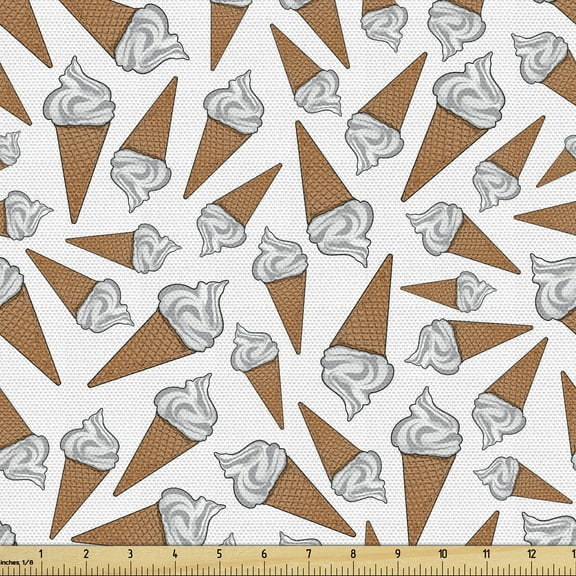Pick the ruler mark numbered 5
Screen dimensions: 576x576
pyautogui.click(x=219, y=554)
